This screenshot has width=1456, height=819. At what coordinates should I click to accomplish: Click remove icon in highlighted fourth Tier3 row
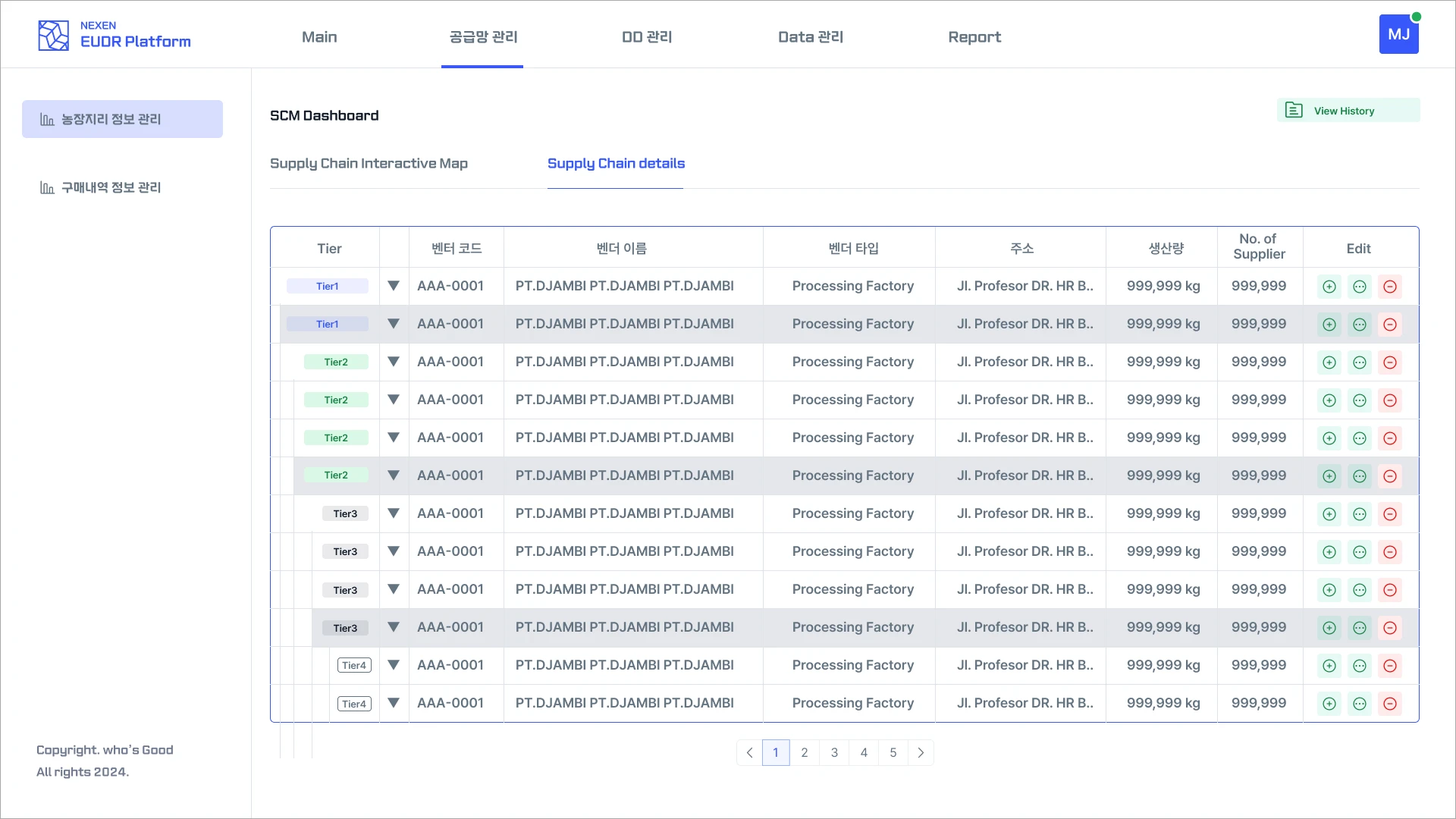coord(1390,628)
